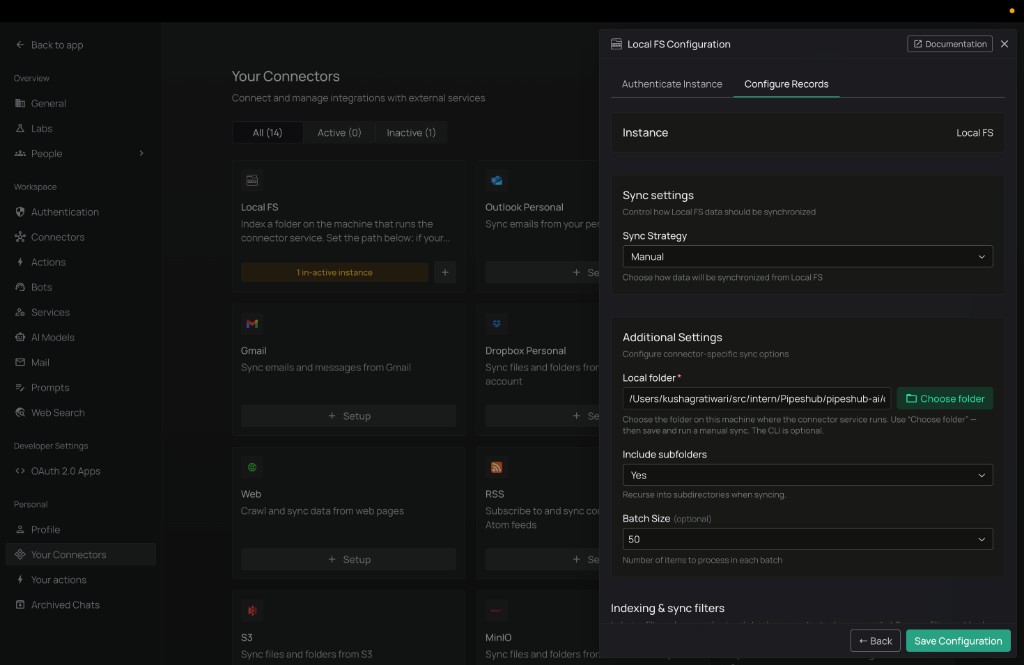Filter connectors by All (14) tab

click(x=267, y=133)
